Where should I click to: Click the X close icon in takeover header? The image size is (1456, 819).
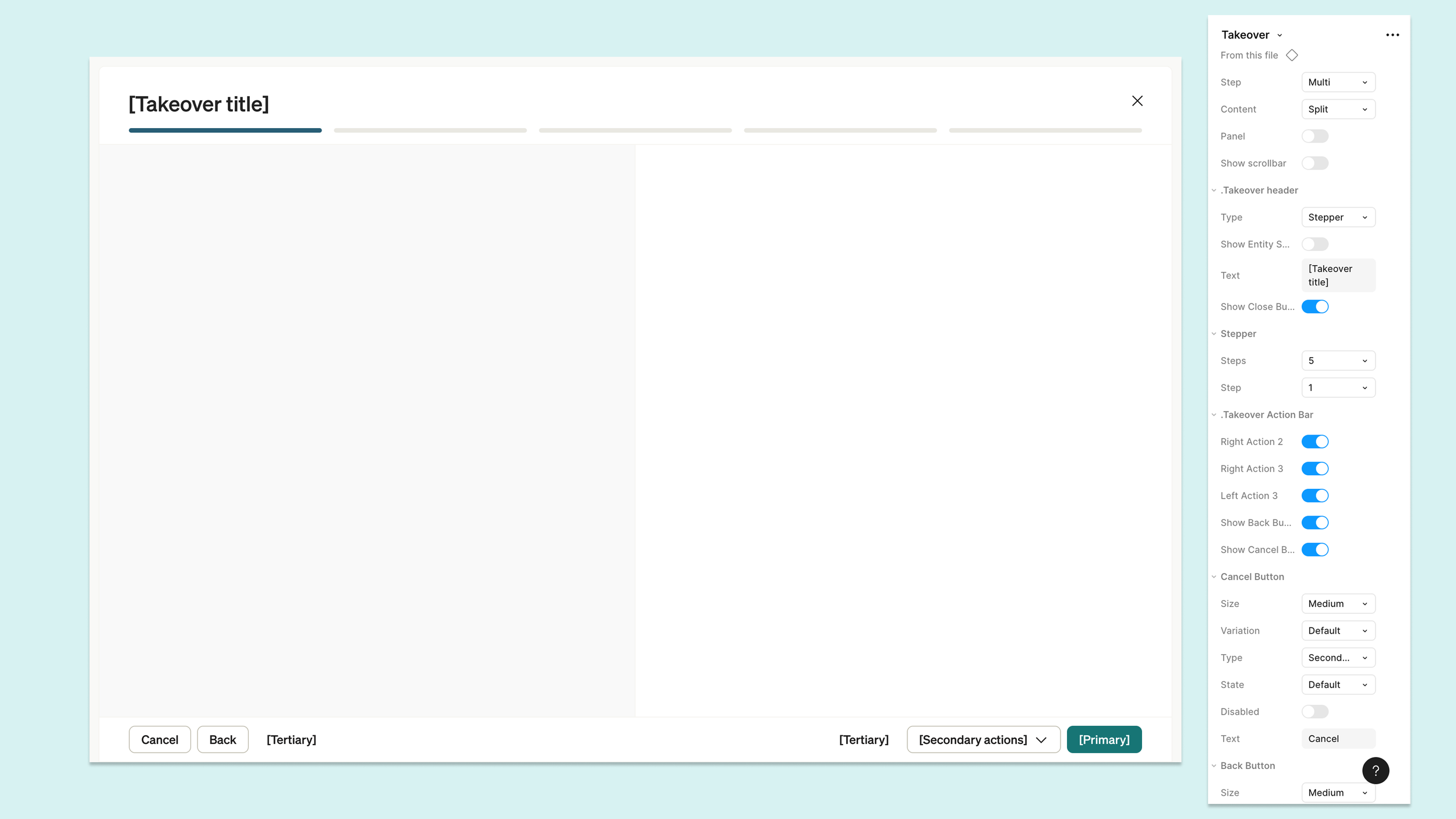1137,101
